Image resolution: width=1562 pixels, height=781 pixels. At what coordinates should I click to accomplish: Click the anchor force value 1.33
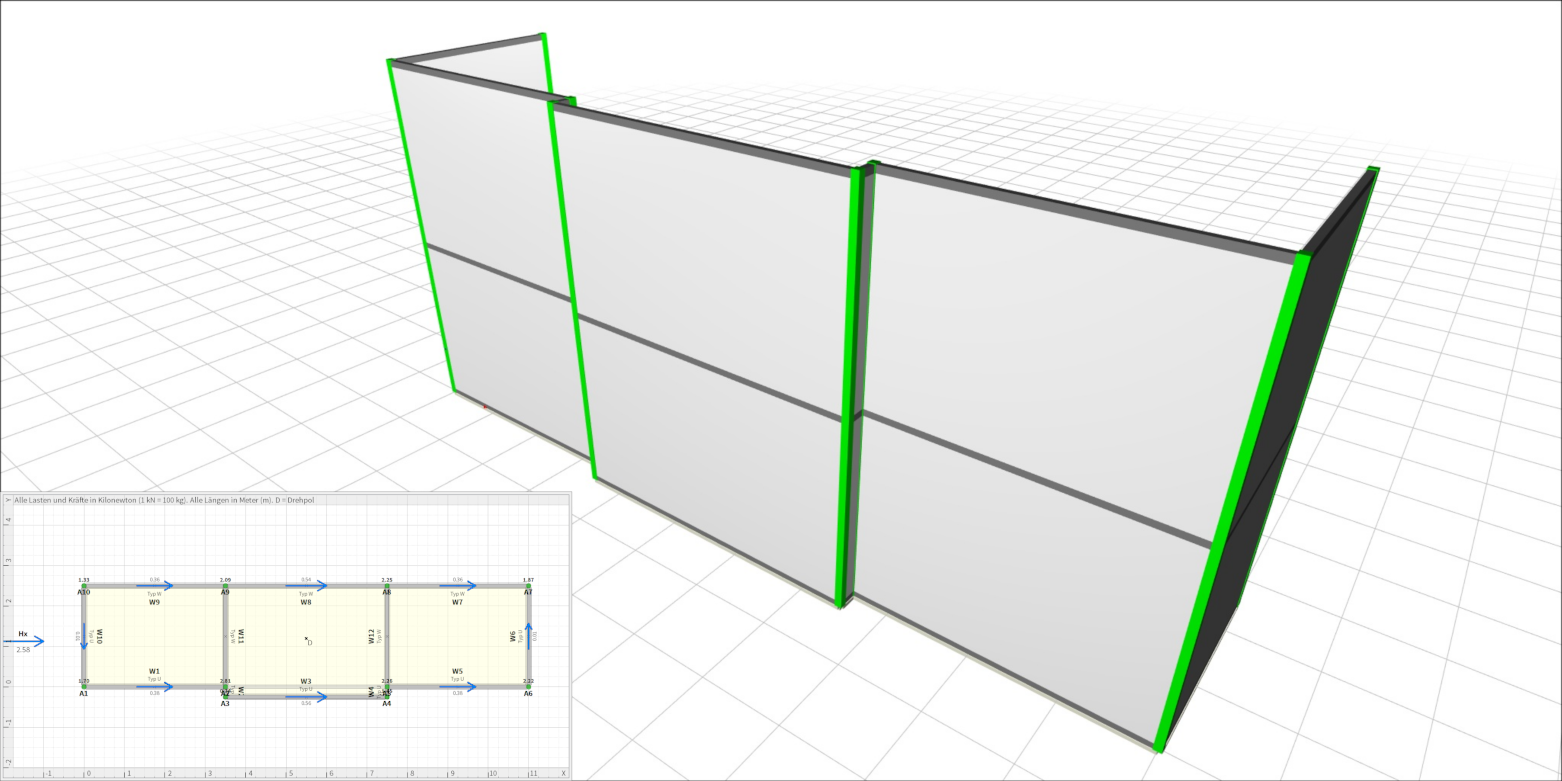click(x=84, y=580)
